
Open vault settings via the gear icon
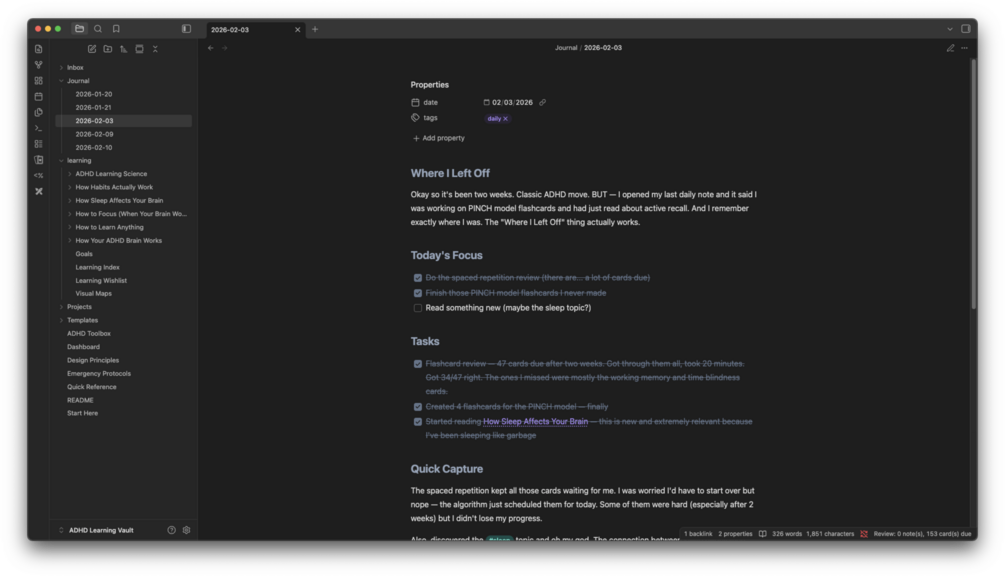(187, 530)
